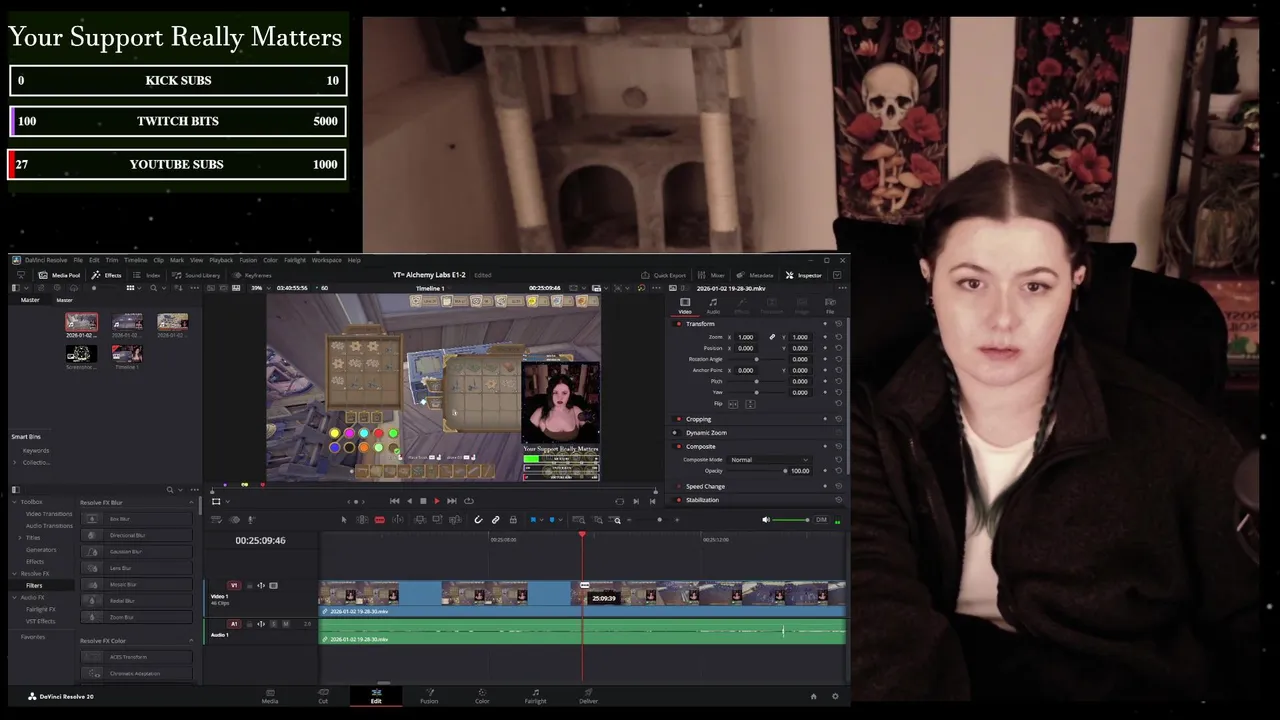
Task: Open the Timeline menu
Action: [x=135, y=260]
